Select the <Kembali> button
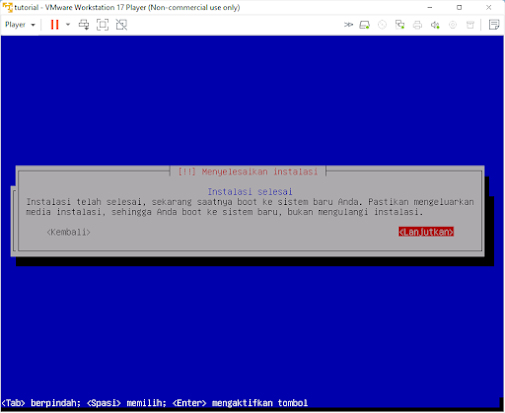Image resolution: width=505 pixels, height=413 pixels. tap(69, 232)
